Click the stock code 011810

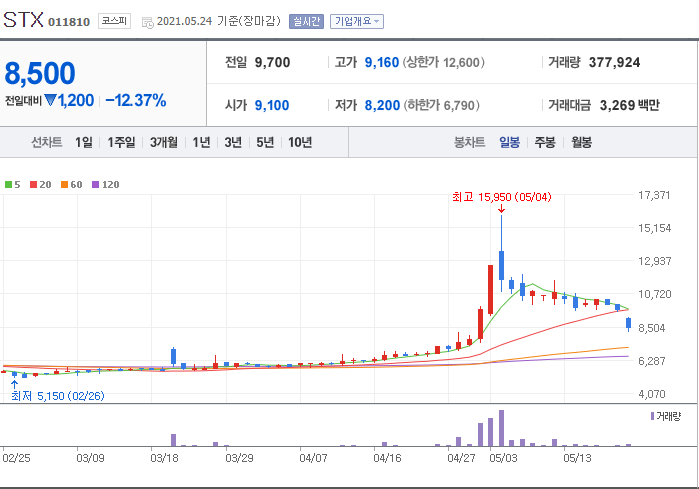pos(69,22)
